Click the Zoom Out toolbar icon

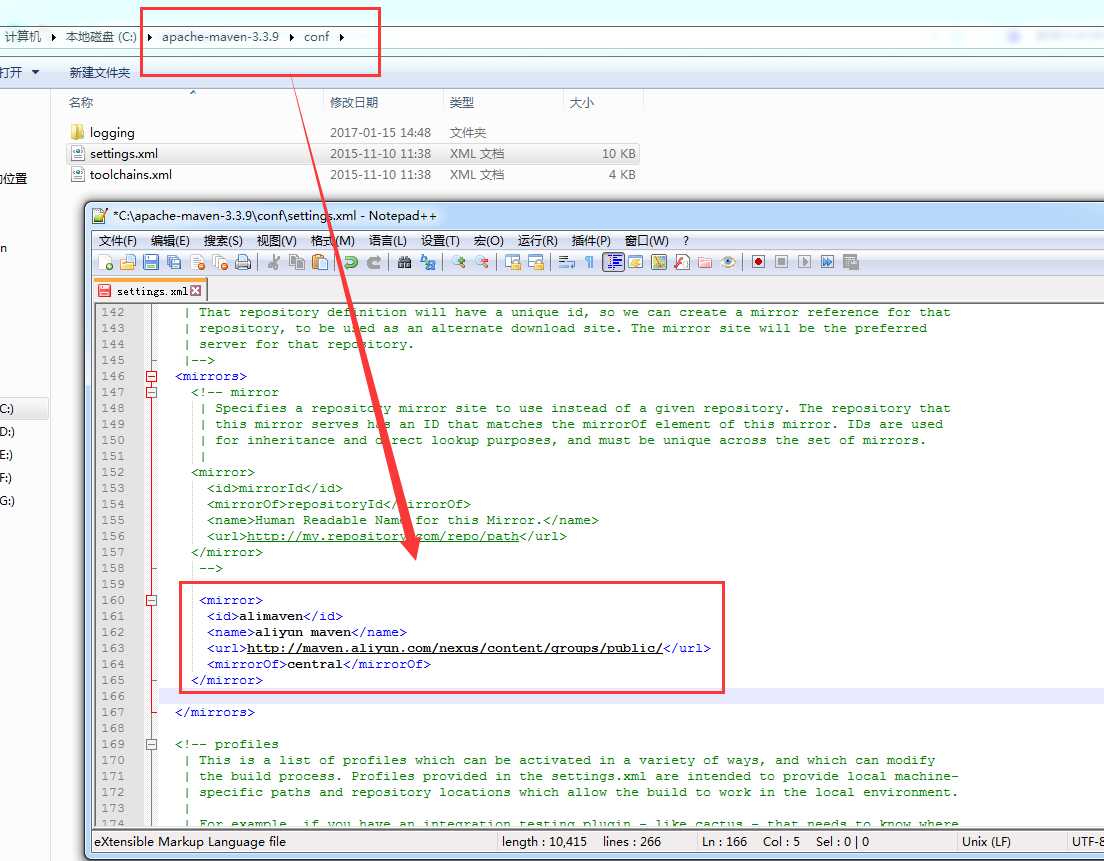pyautogui.click(x=482, y=263)
